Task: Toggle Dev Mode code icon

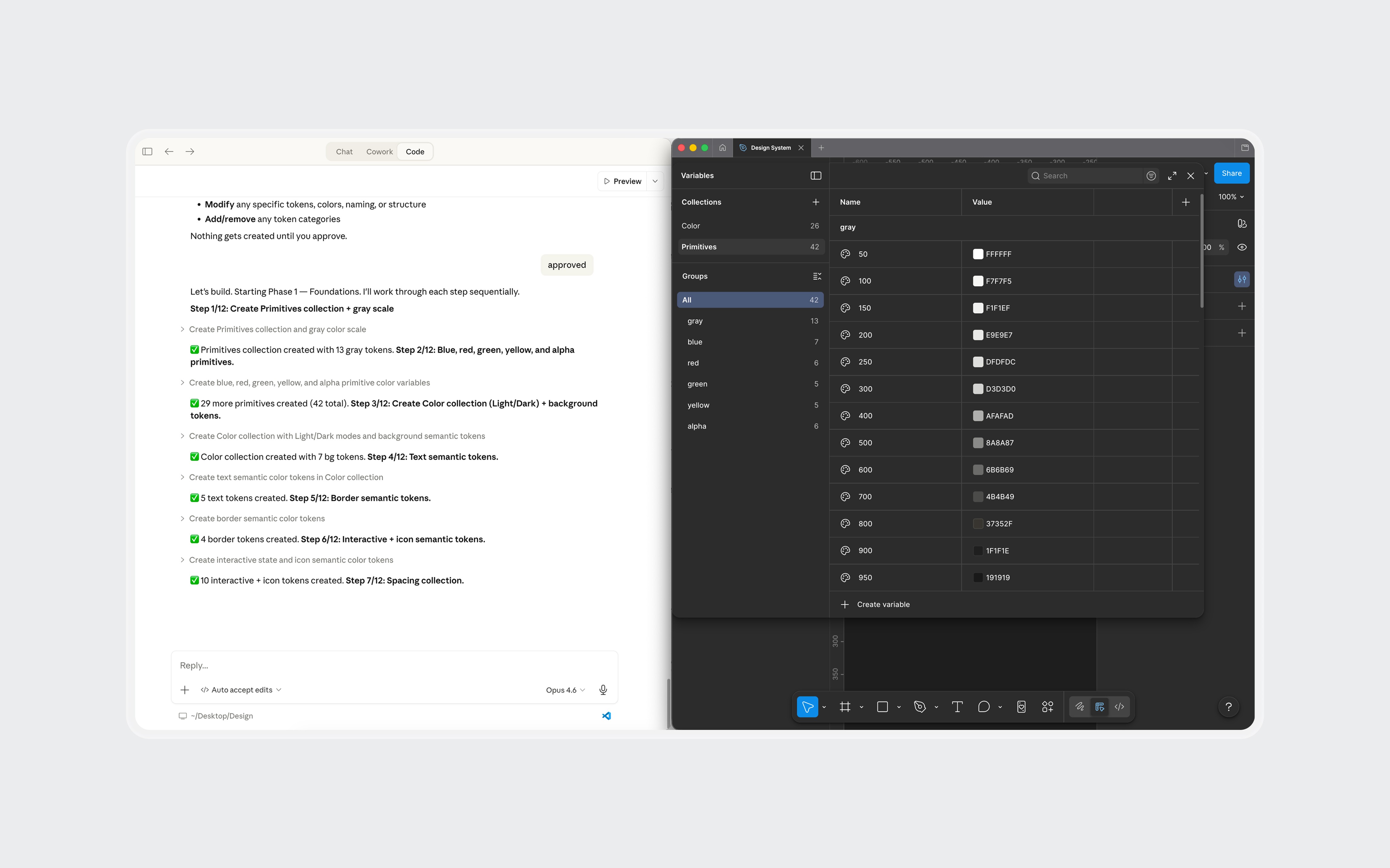Action: coord(1119,707)
